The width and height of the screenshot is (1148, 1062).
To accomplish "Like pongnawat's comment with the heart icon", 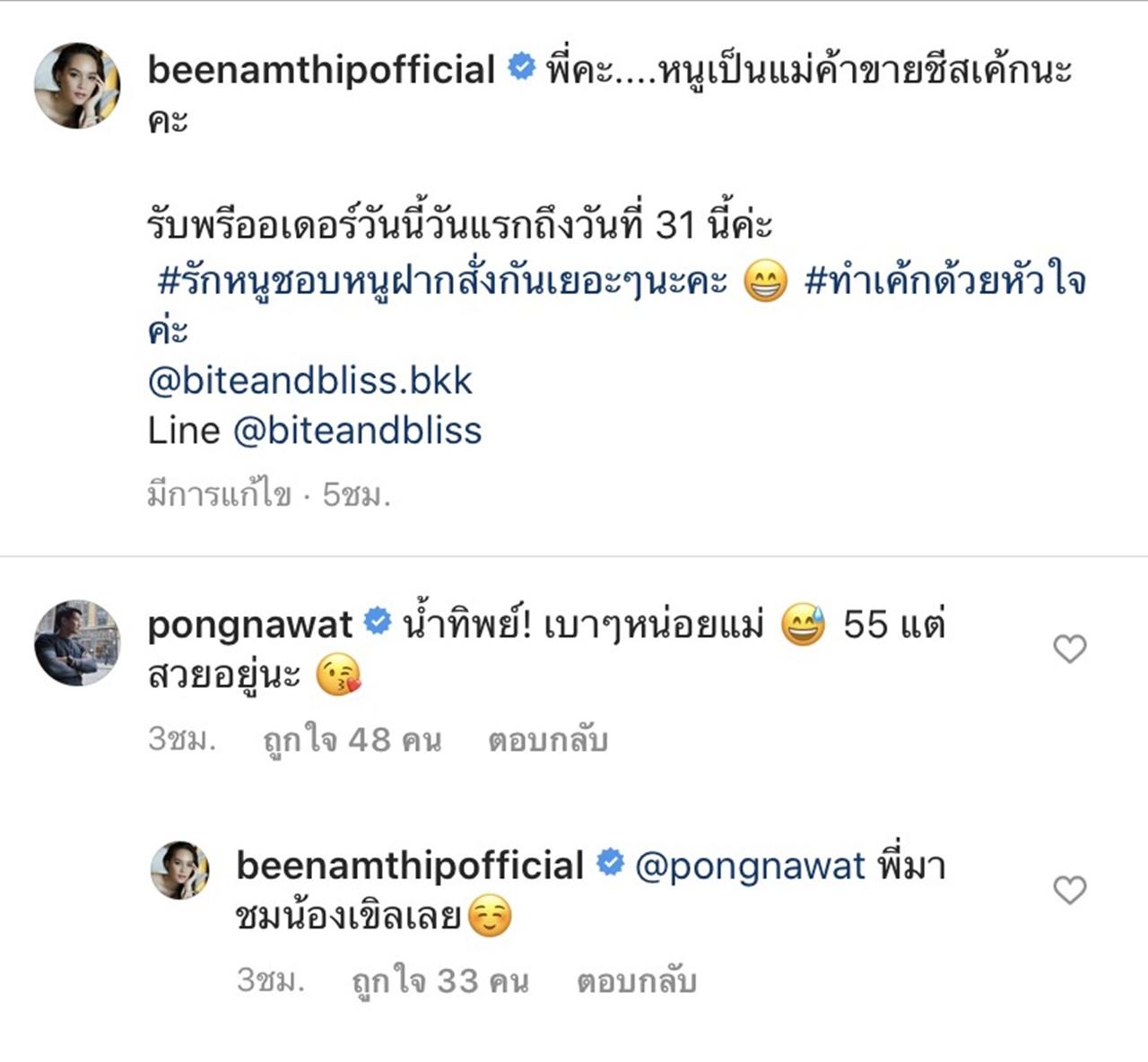I will tap(1069, 649).
